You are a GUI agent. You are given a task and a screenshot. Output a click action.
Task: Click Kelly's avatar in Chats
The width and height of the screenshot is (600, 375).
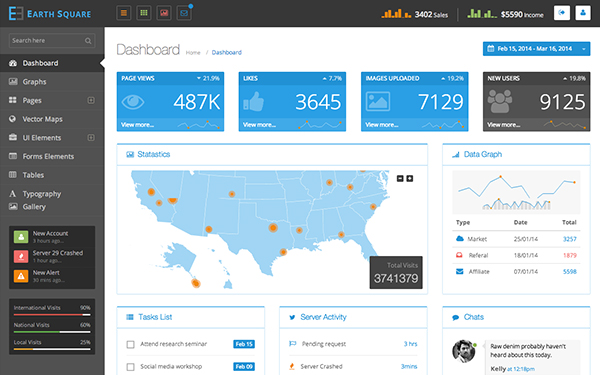(463, 351)
